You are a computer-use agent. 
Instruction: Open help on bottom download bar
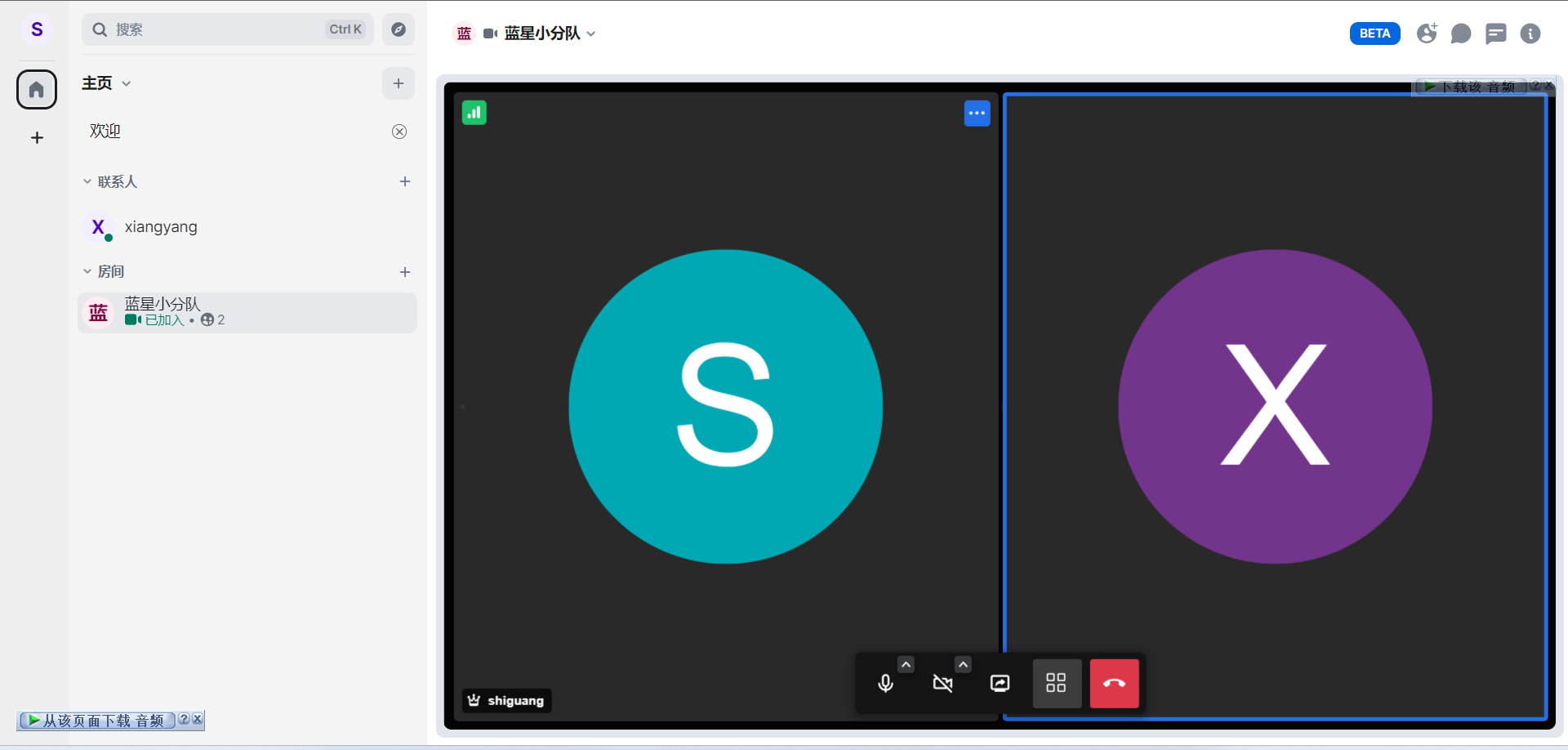coord(184,719)
